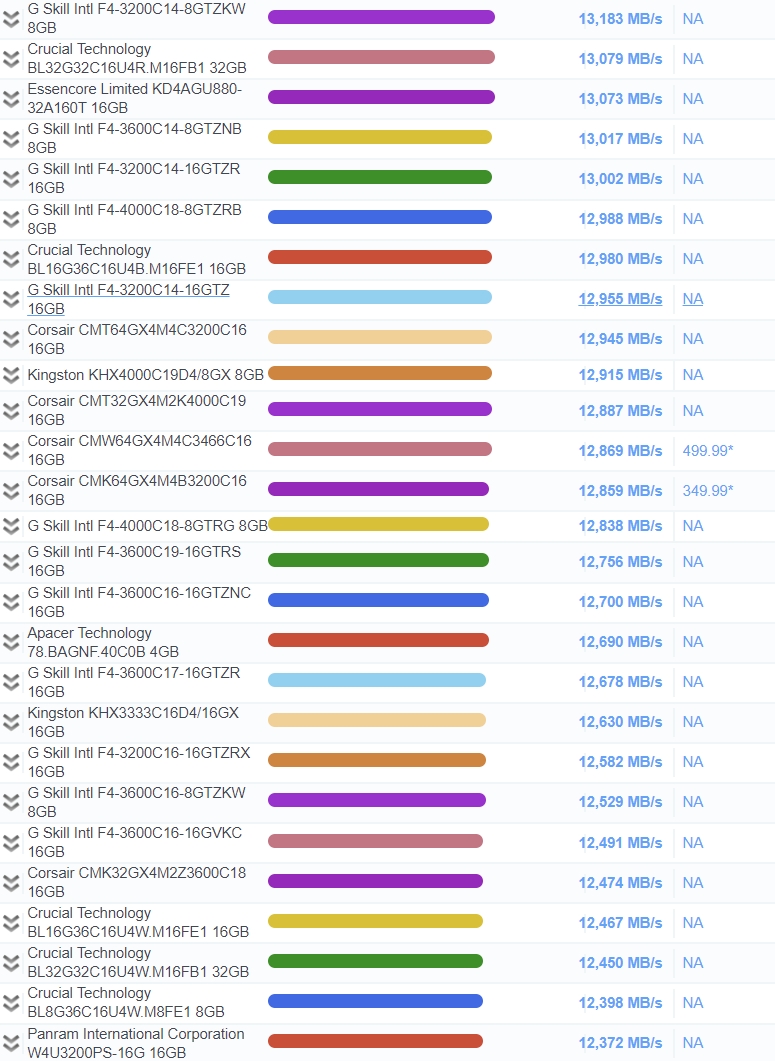Open the 349.99* price link
The width and height of the screenshot is (775, 1061).
(x=707, y=491)
